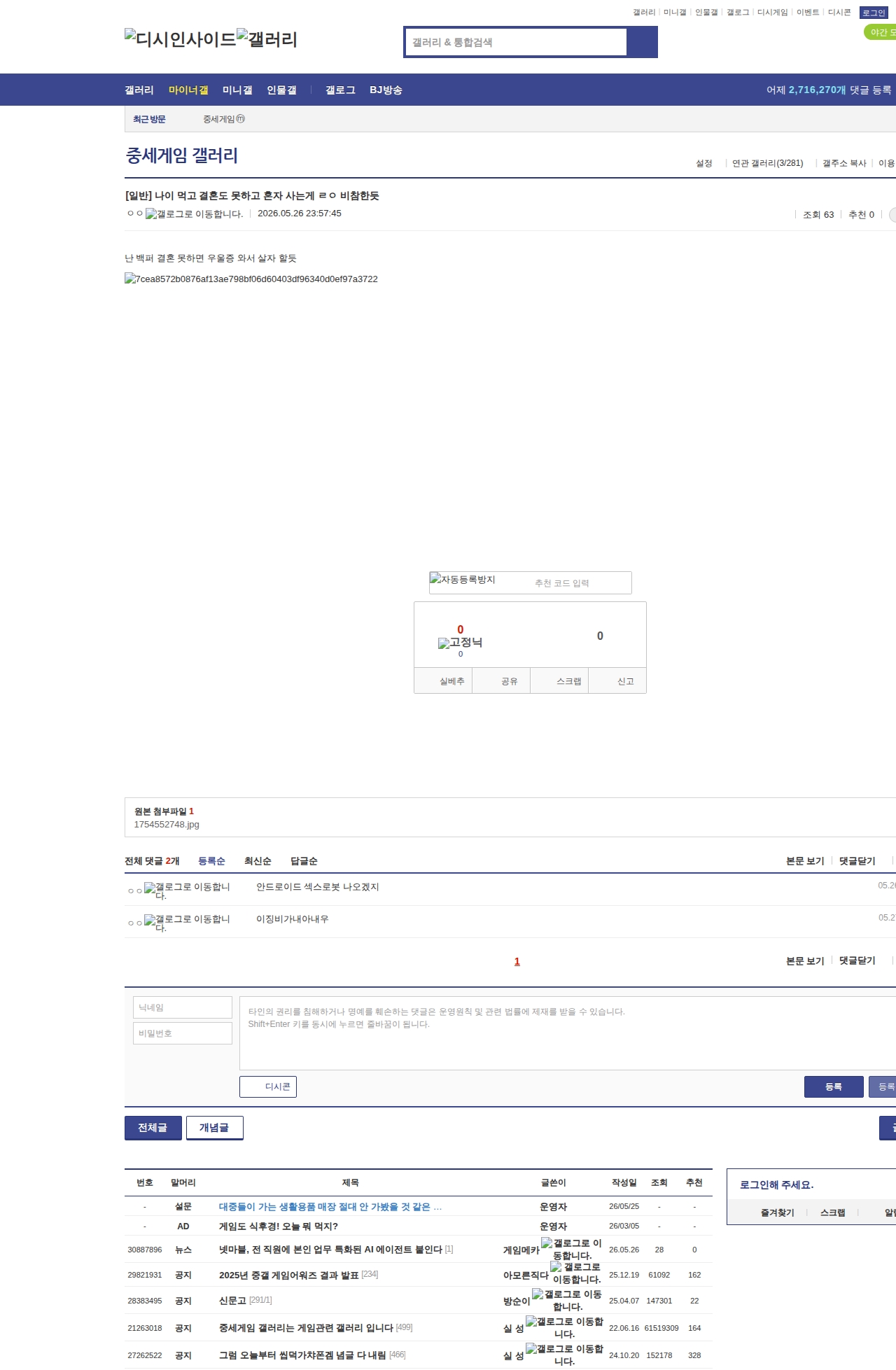The image size is (896, 1370).
Task: Open 중세게임 갤러리는 게임관련 갤러리 입니다 notice
Action: (306, 1328)
